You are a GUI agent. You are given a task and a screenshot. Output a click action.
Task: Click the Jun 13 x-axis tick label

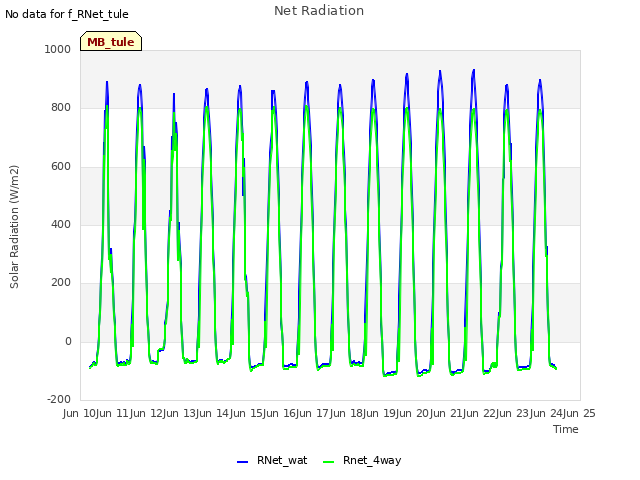pyautogui.click(x=180, y=413)
